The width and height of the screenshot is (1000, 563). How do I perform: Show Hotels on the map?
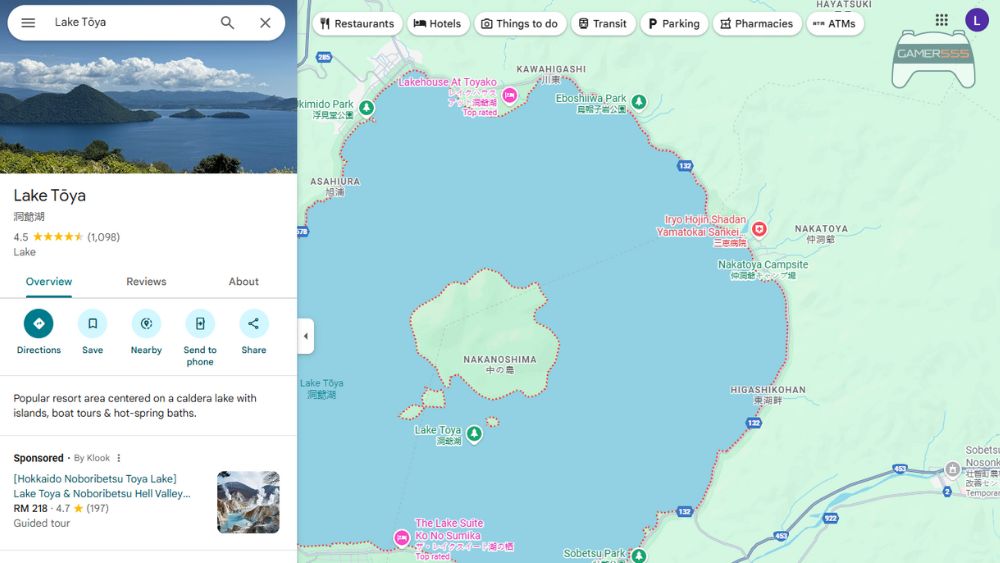click(437, 24)
